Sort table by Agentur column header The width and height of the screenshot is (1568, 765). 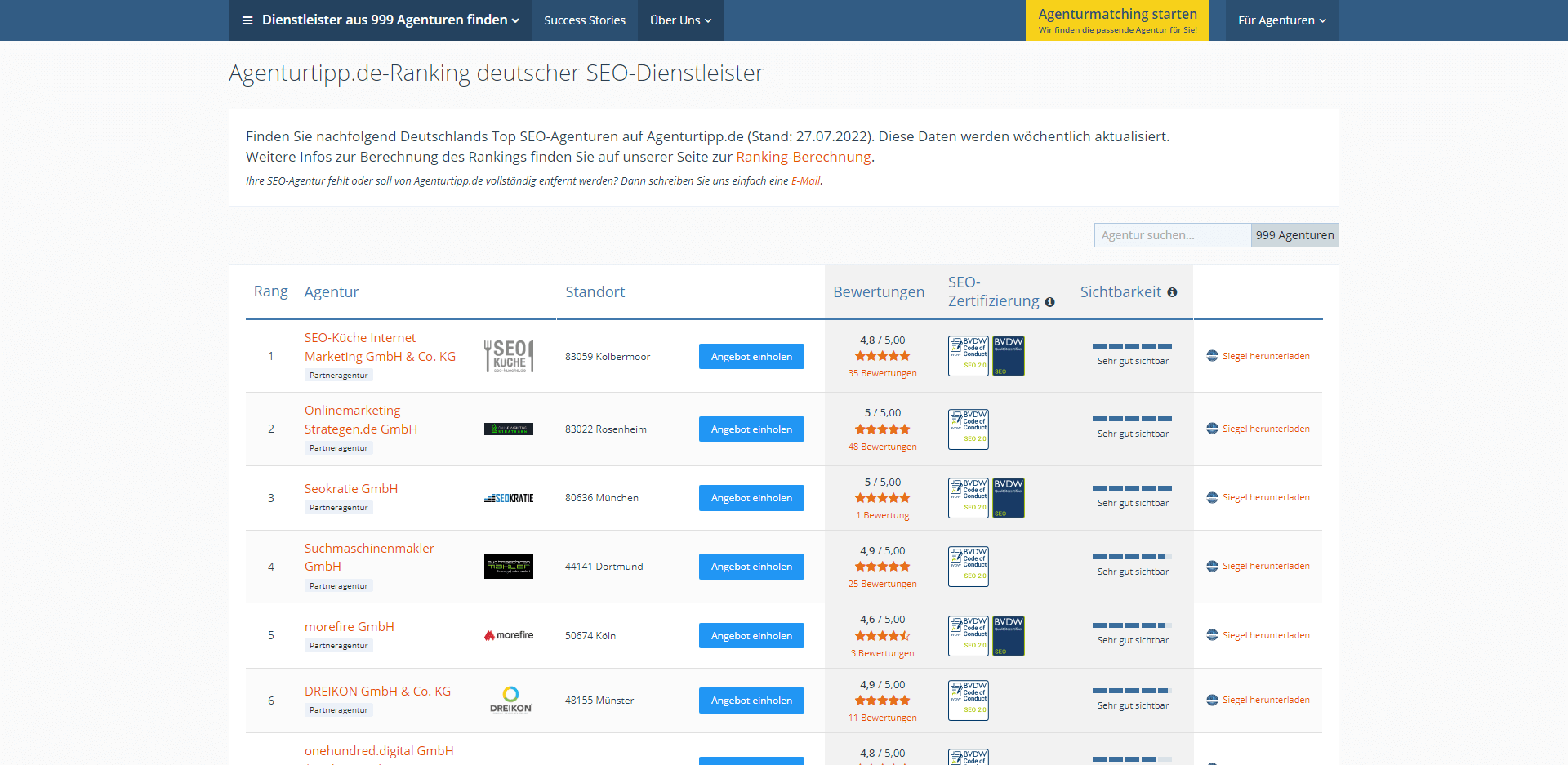332,292
